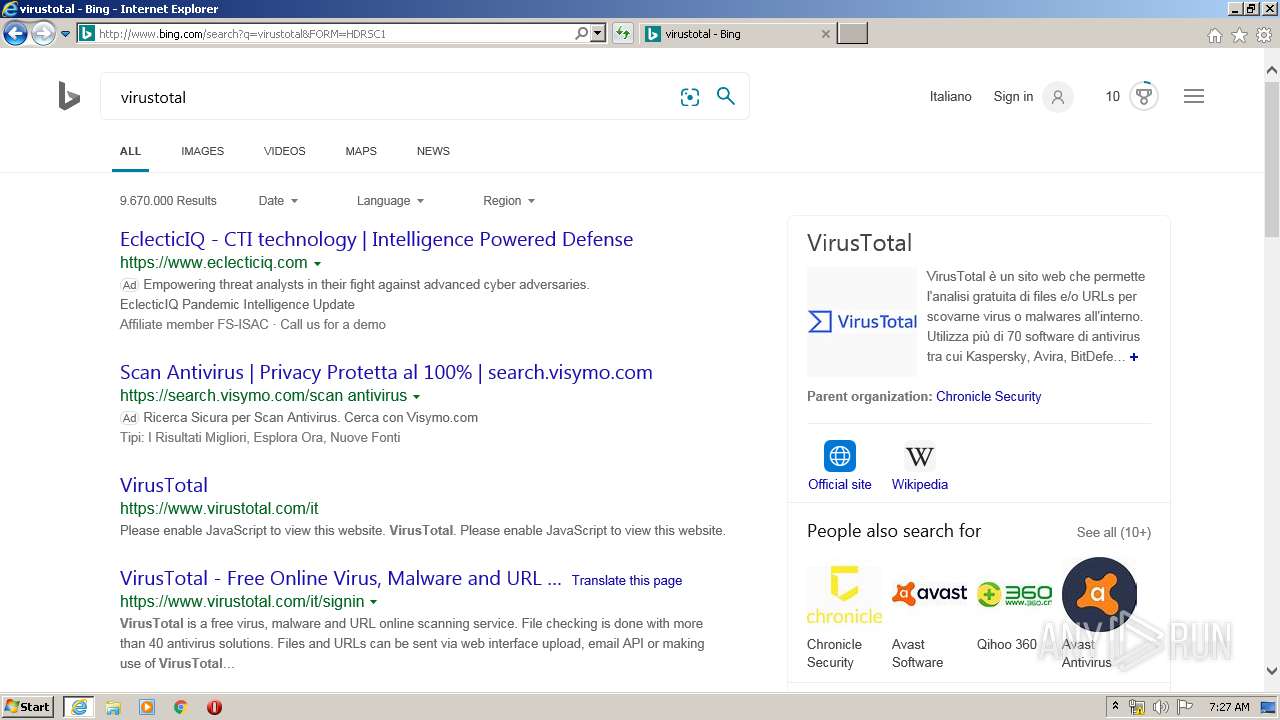Go back with browser Back arrow
Image resolution: width=1280 pixels, height=720 pixels.
tap(15, 33)
